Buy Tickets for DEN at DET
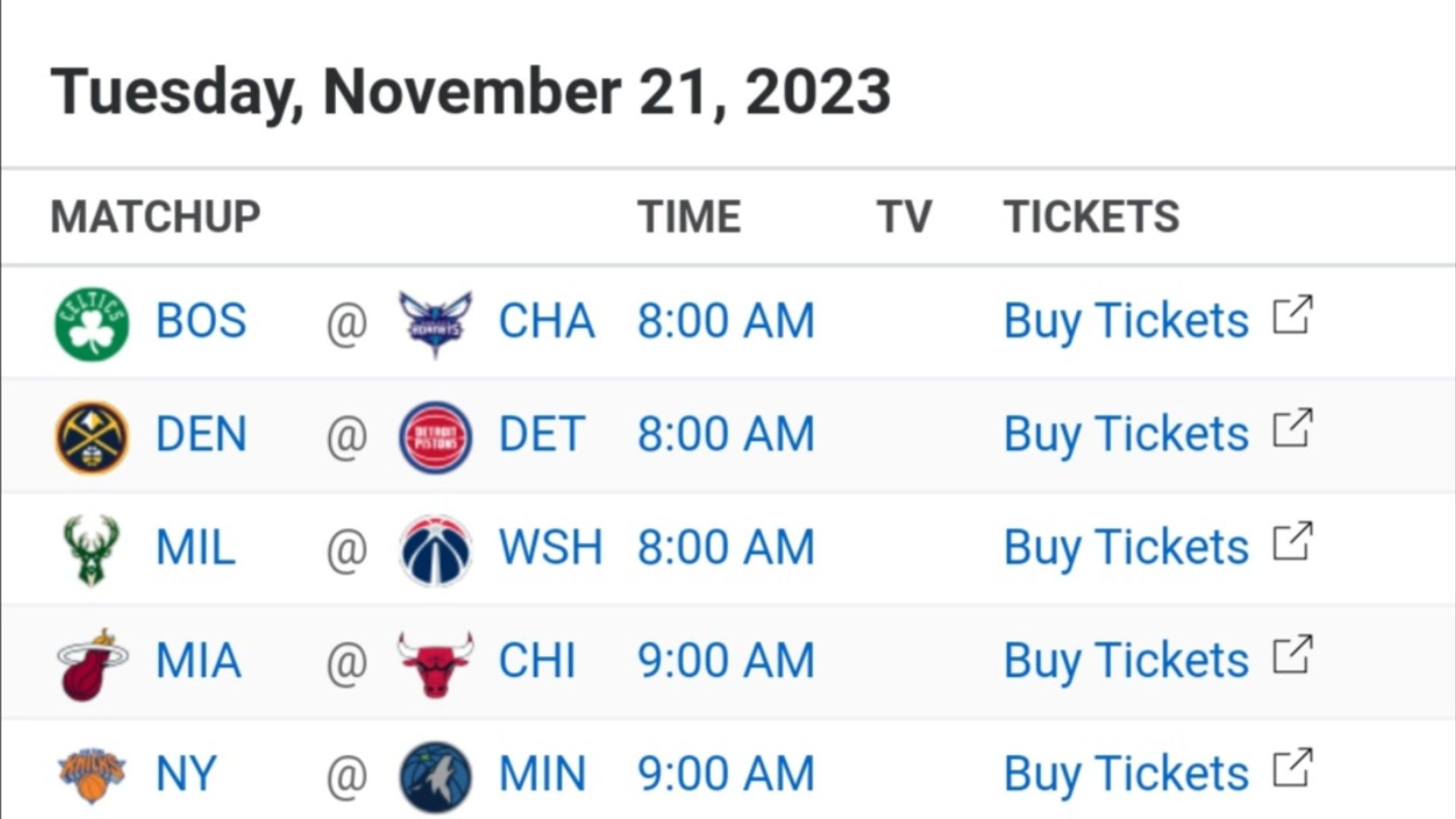Screen dimensions: 1456x819 tap(1126, 435)
